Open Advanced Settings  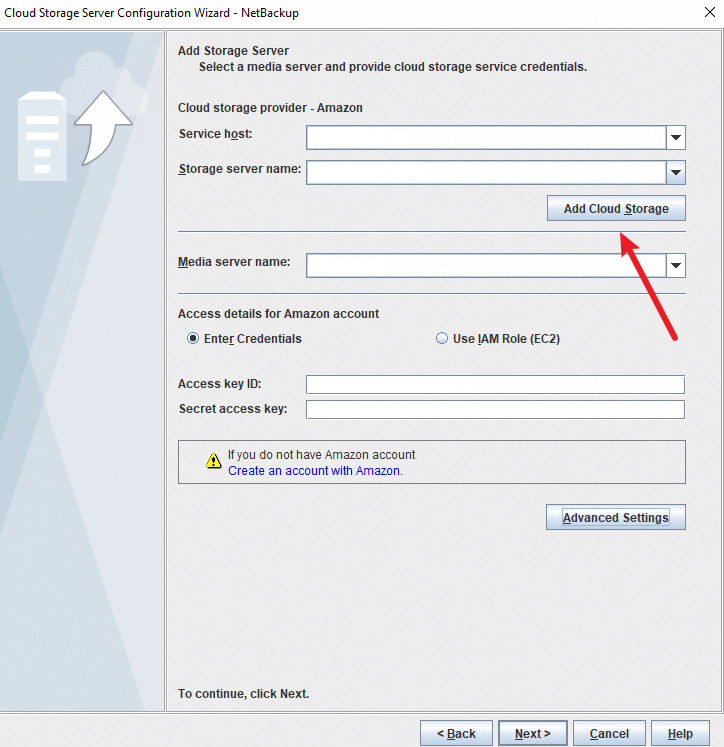pos(615,517)
